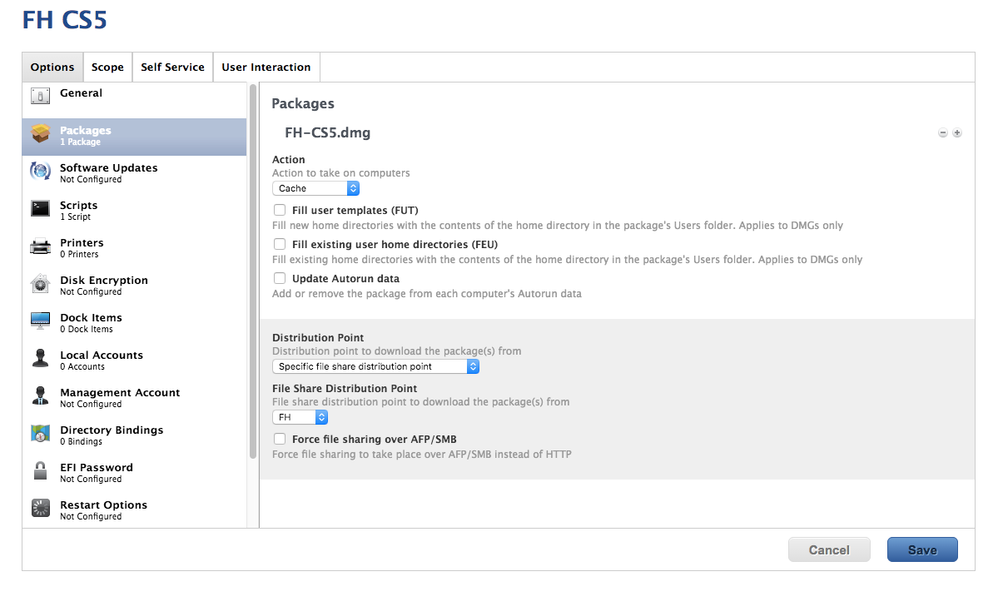Open the Scripts terminal icon

point(40,209)
